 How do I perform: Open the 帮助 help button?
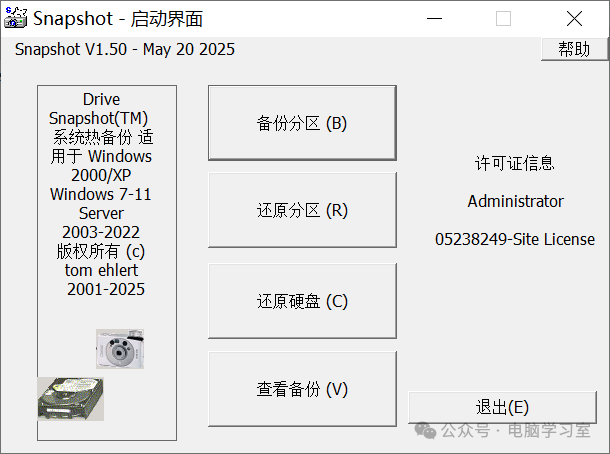point(573,49)
